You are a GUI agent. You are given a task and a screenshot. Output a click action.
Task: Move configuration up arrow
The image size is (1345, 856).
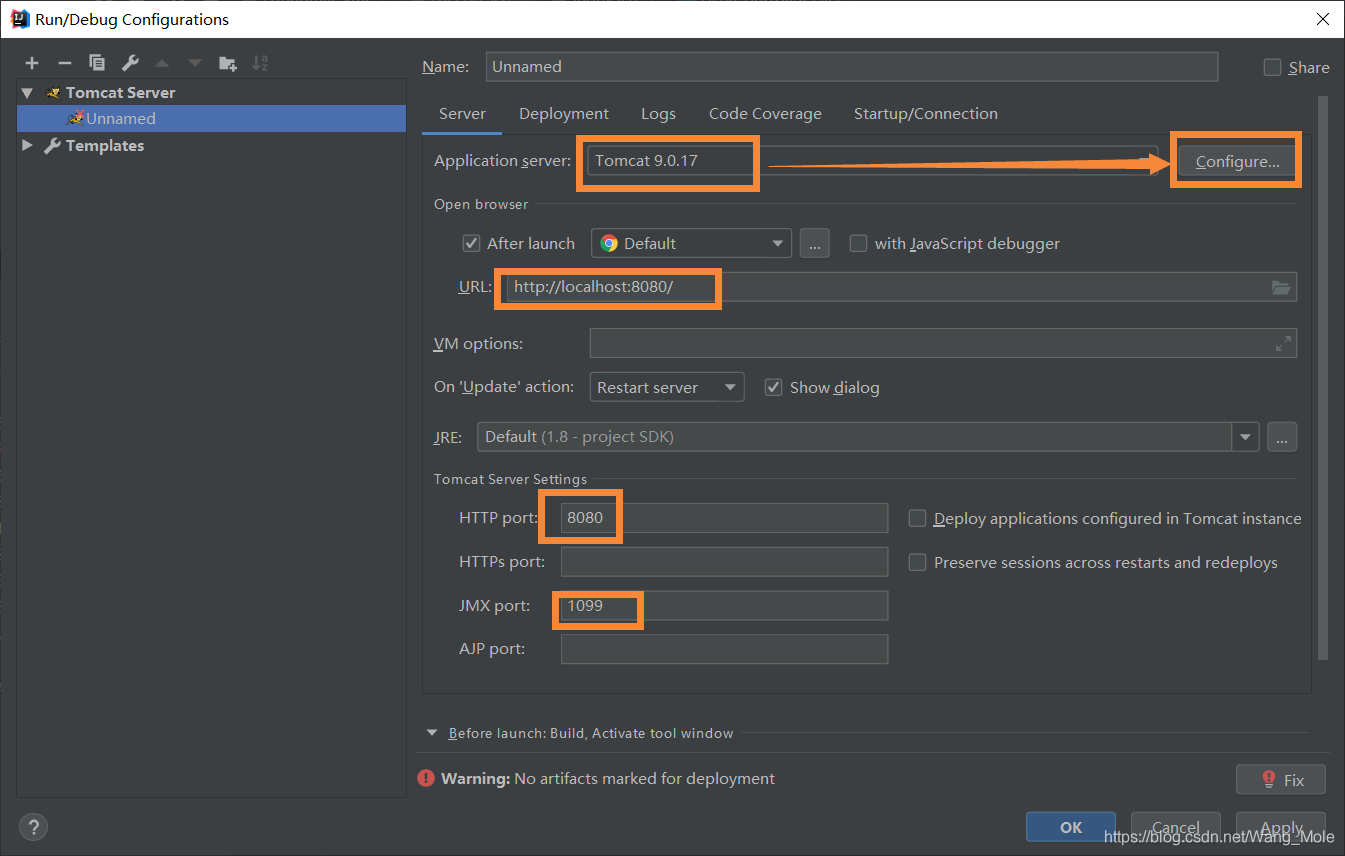[162, 63]
